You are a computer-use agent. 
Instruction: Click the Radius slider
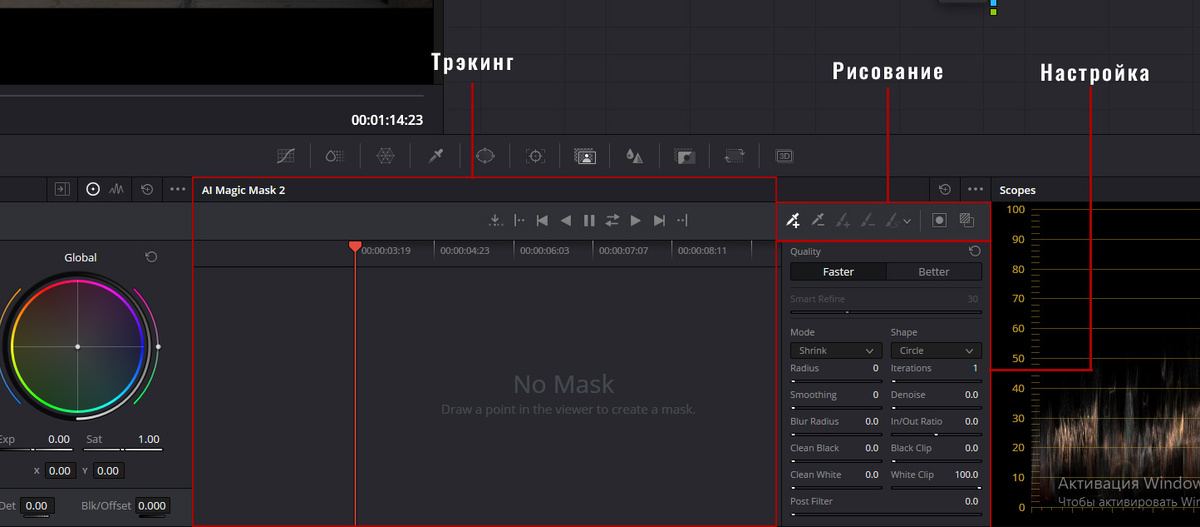tap(836, 381)
